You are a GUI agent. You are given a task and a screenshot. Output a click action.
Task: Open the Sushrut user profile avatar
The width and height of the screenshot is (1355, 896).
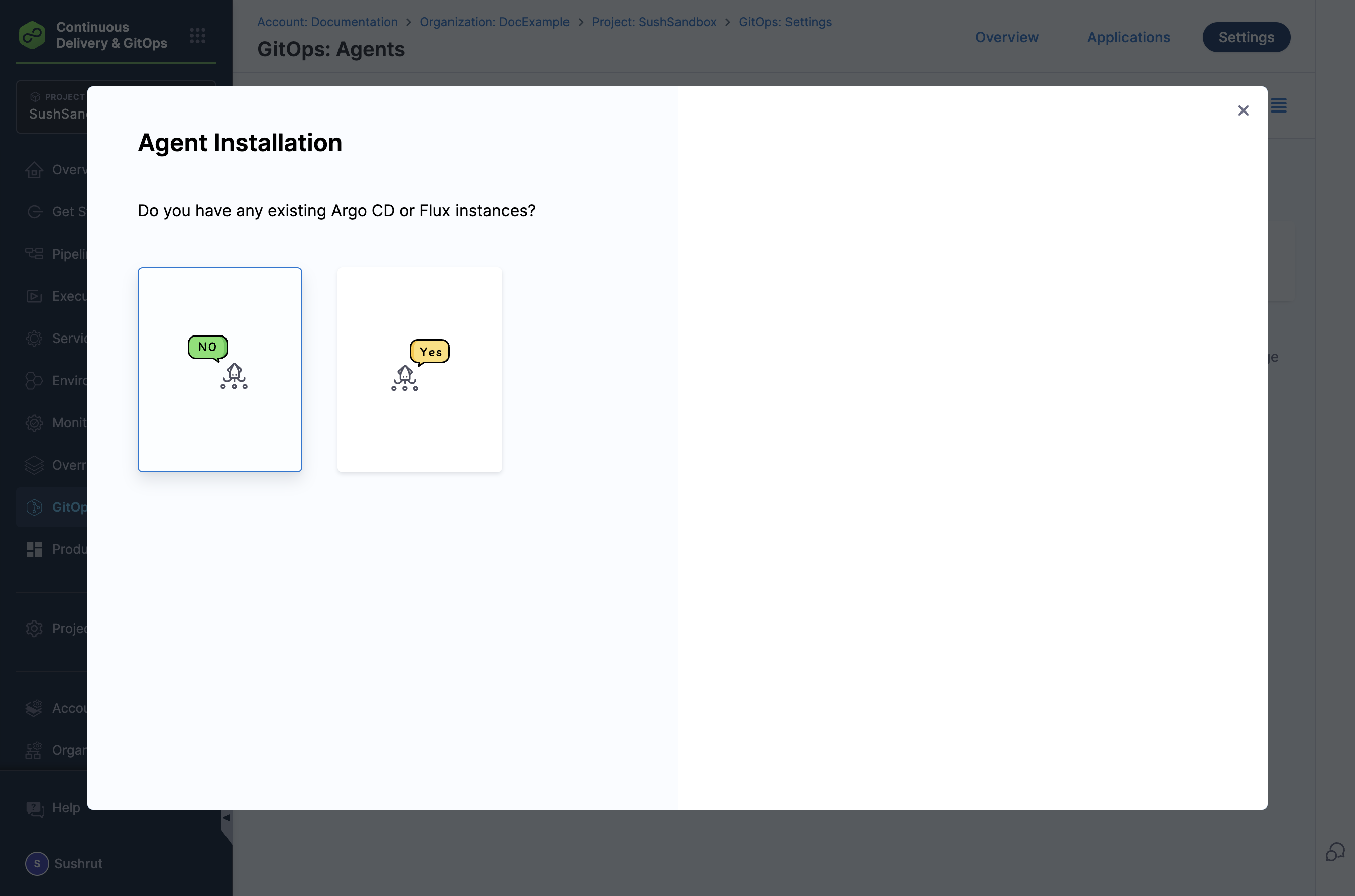[x=37, y=863]
